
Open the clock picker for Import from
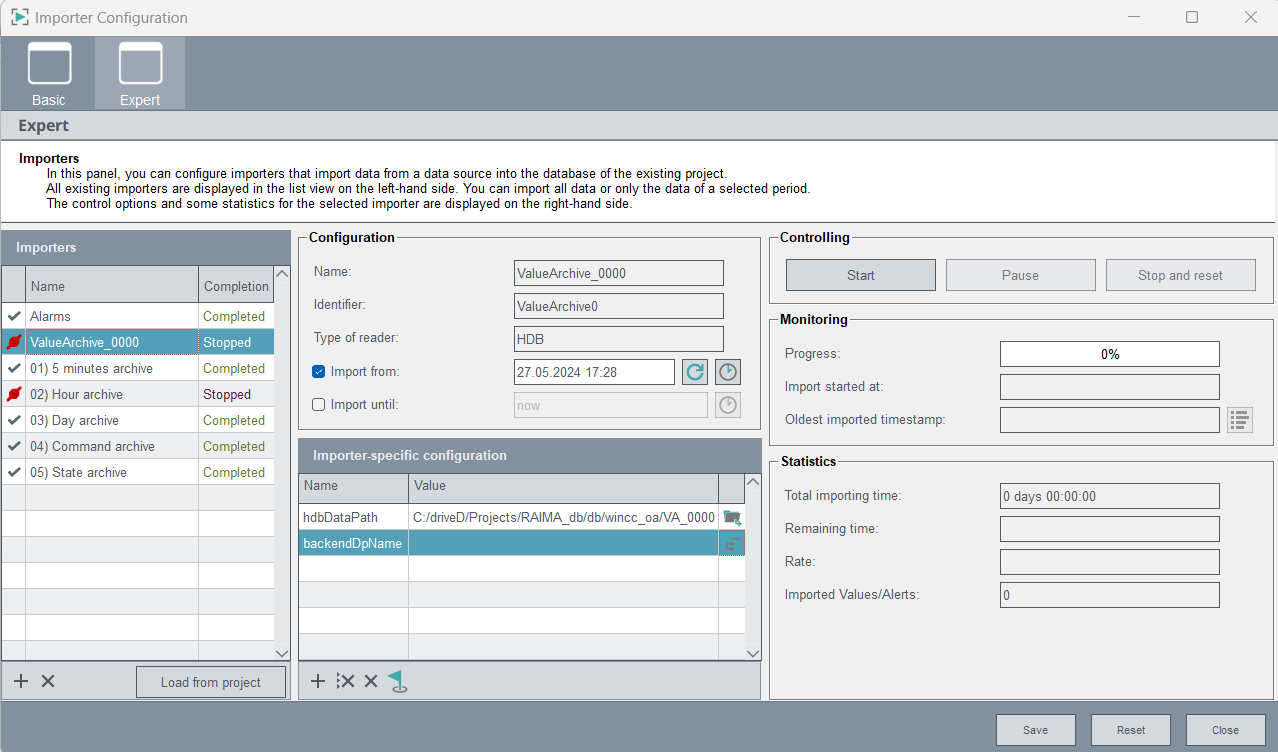pos(728,372)
